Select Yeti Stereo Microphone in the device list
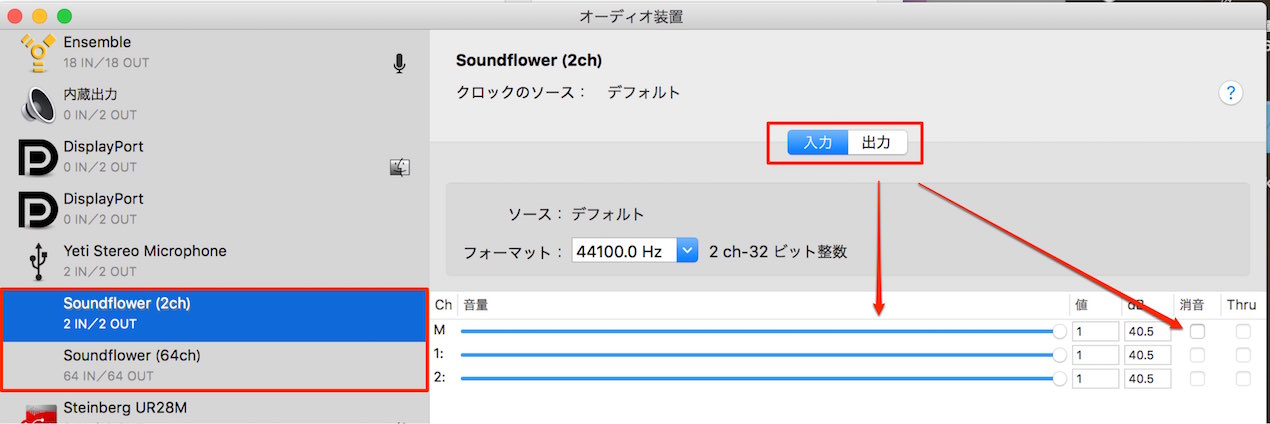This screenshot has width=1270, height=424. (214, 261)
